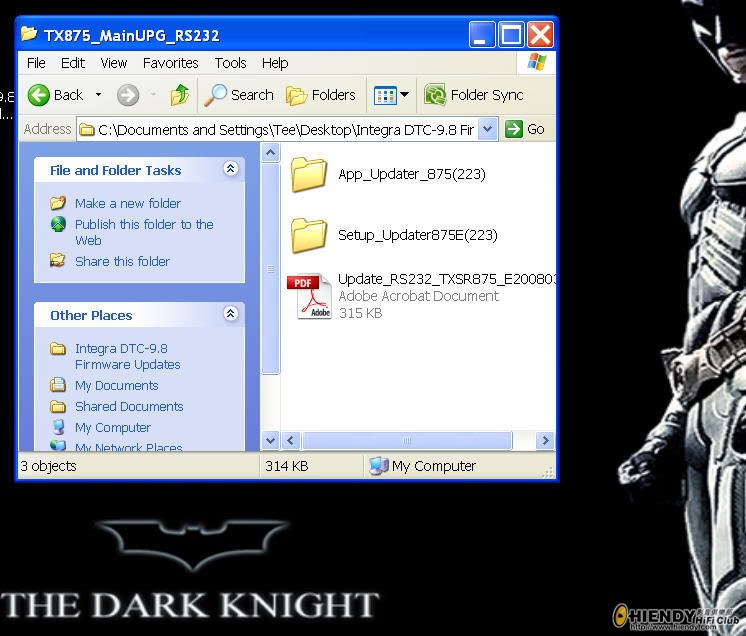Select the Setup_Updater875E(223) folder icon
Image resolution: width=746 pixels, height=636 pixels.
tap(309, 235)
